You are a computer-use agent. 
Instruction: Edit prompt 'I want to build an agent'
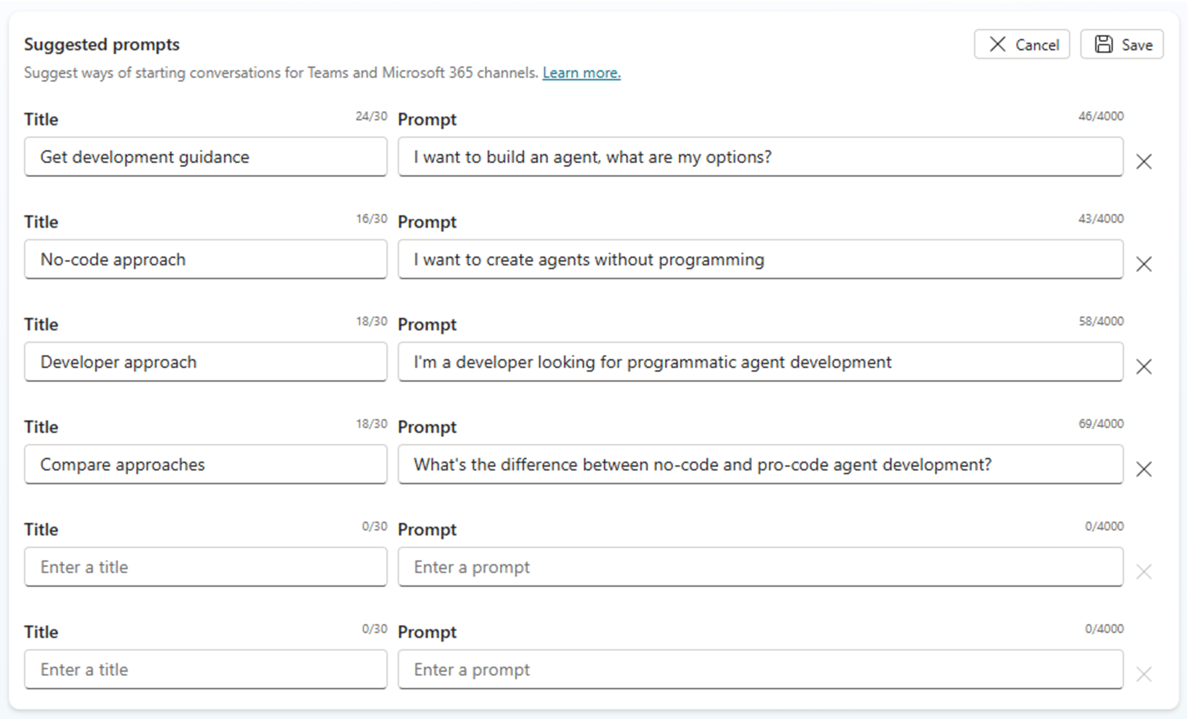pyautogui.click(x=761, y=157)
